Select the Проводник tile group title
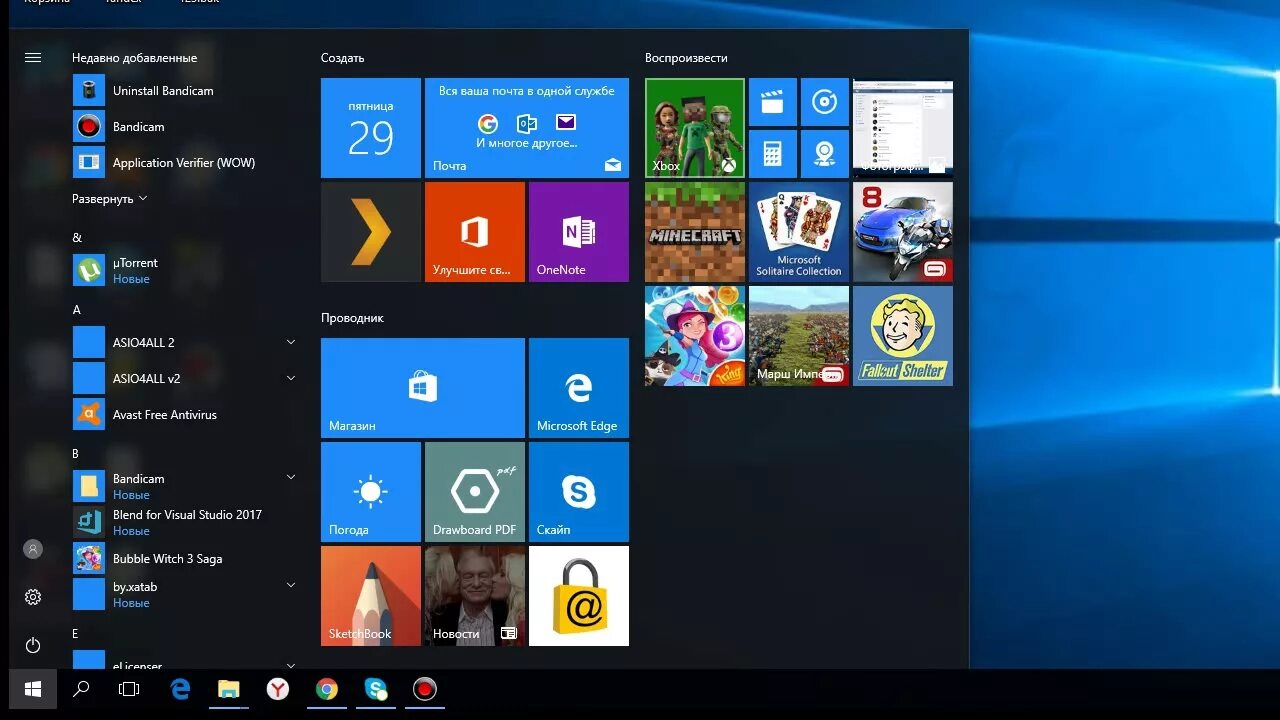Image resolution: width=1280 pixels, height=720 pixels. [x=352, y=318]
